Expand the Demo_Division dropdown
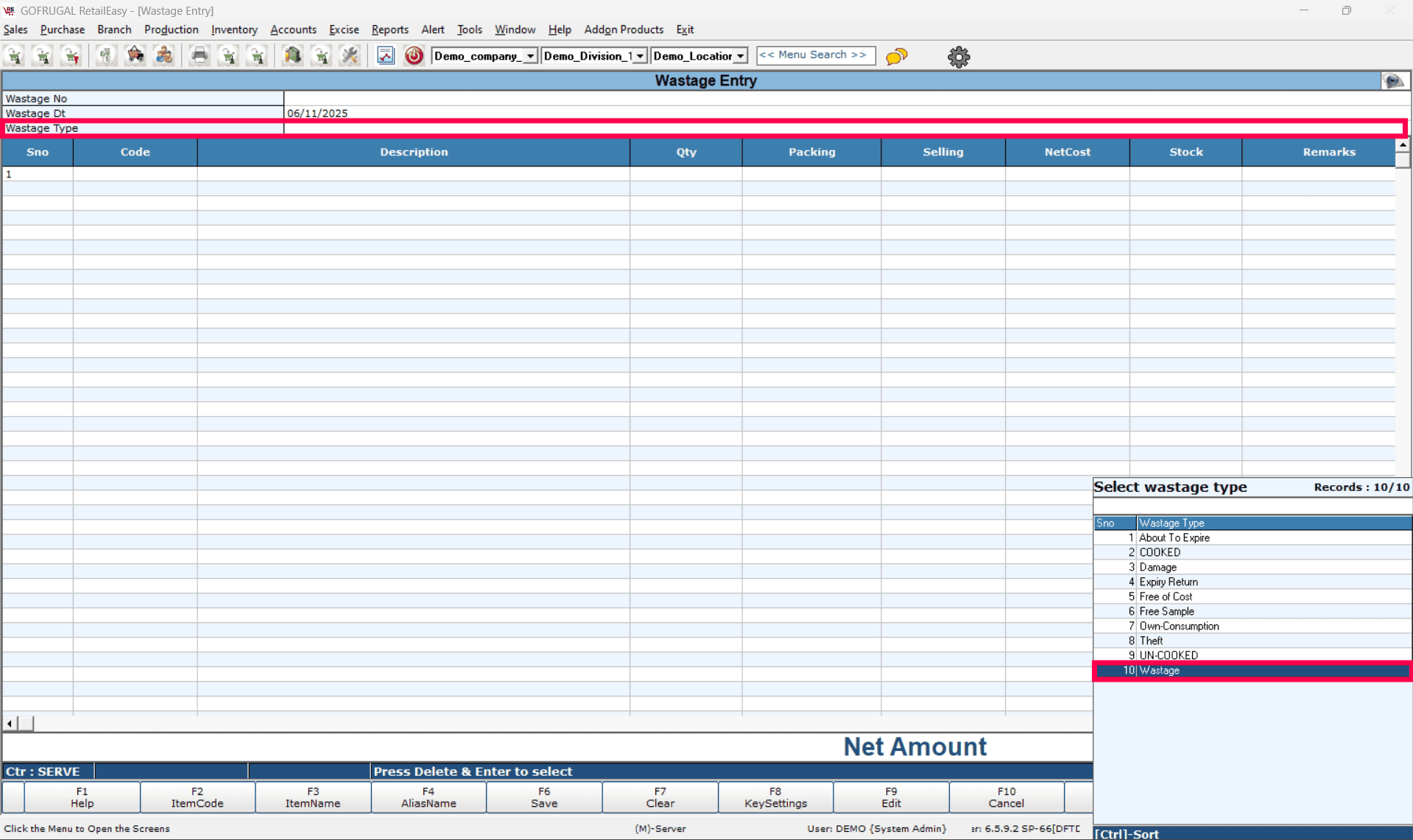This screenshot has width=1413, height=840. [639, 56]
